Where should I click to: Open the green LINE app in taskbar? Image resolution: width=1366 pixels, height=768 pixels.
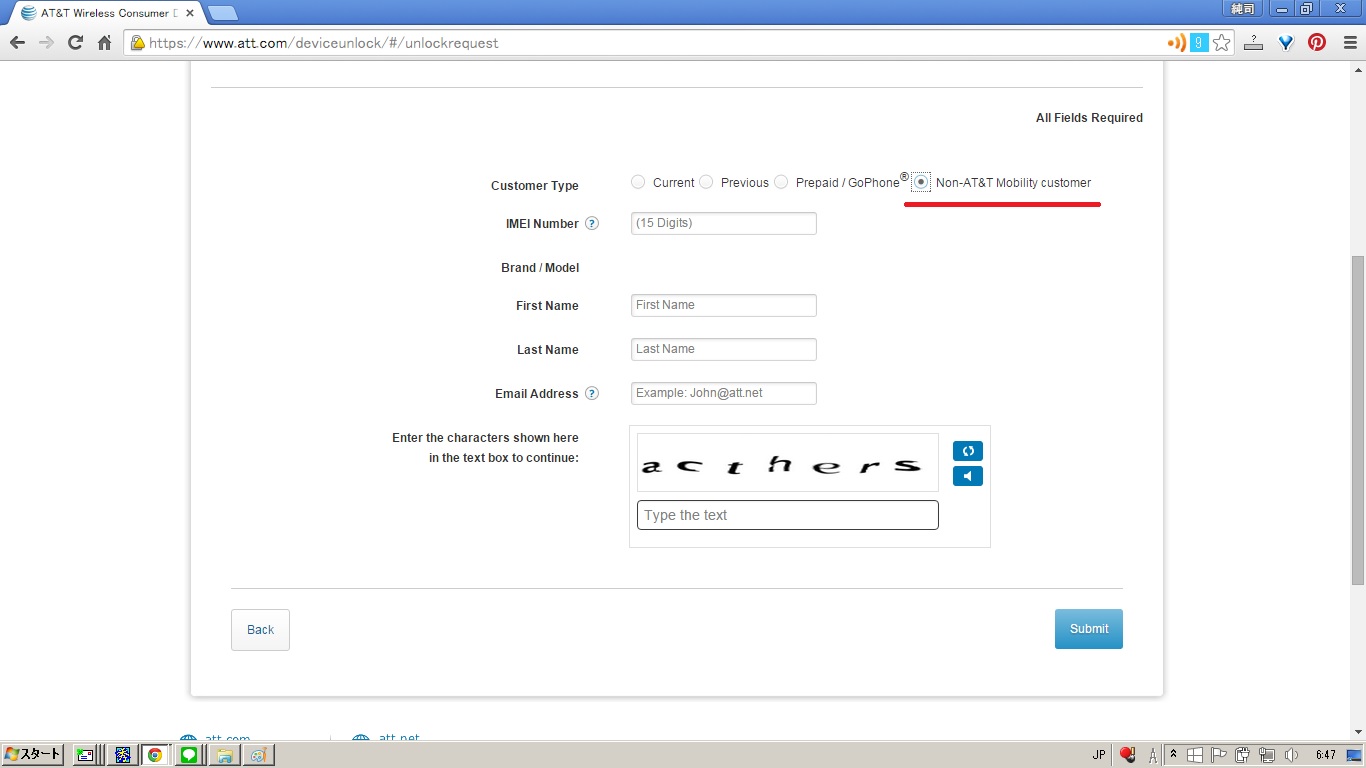(x=188, y=755)
